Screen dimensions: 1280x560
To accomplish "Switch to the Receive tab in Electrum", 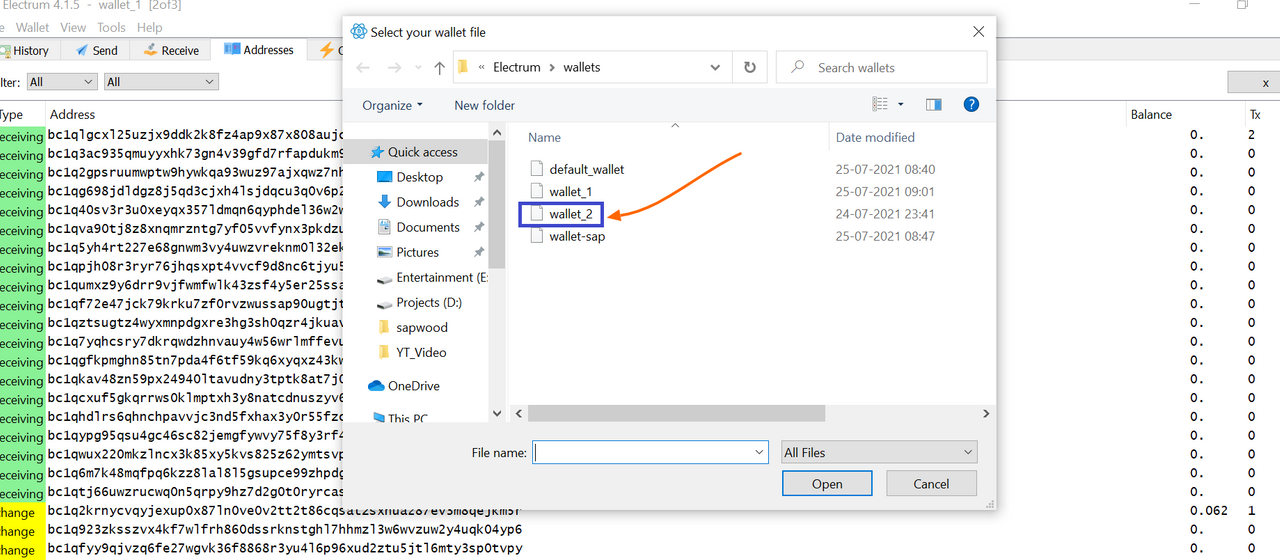I will point(171,50).
